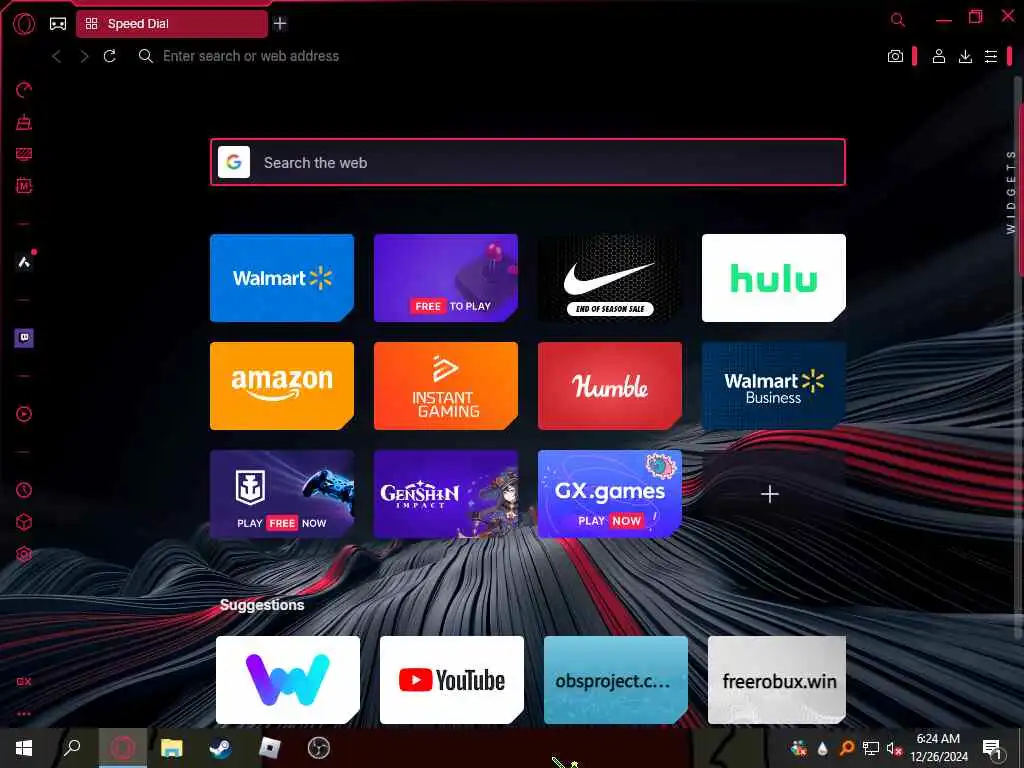Open the profile account icon
Screen dimensions: 1024x768
(x=938, y=56)
